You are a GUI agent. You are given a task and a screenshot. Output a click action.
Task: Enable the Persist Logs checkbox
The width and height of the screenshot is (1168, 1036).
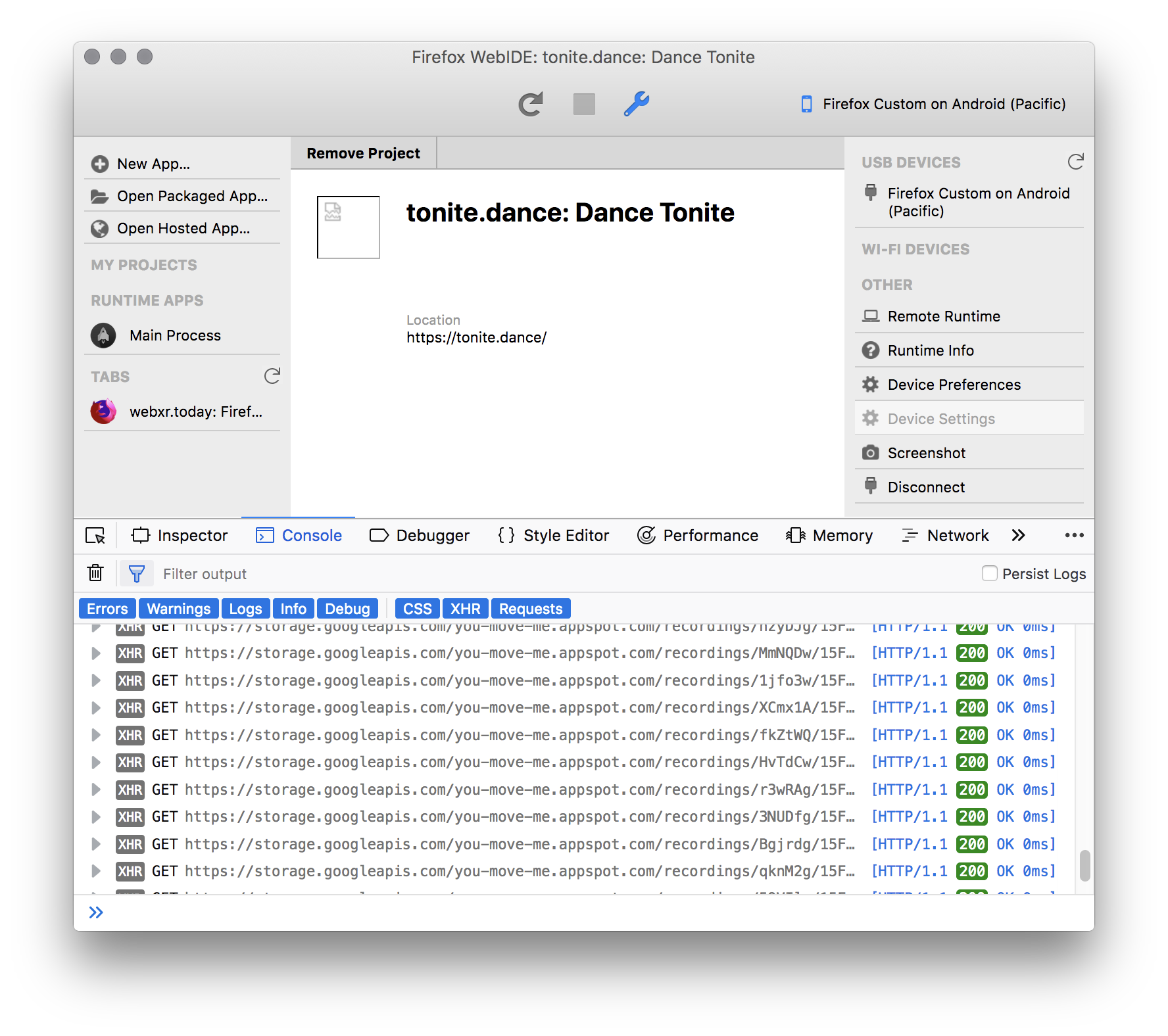(x=989, y=573)
